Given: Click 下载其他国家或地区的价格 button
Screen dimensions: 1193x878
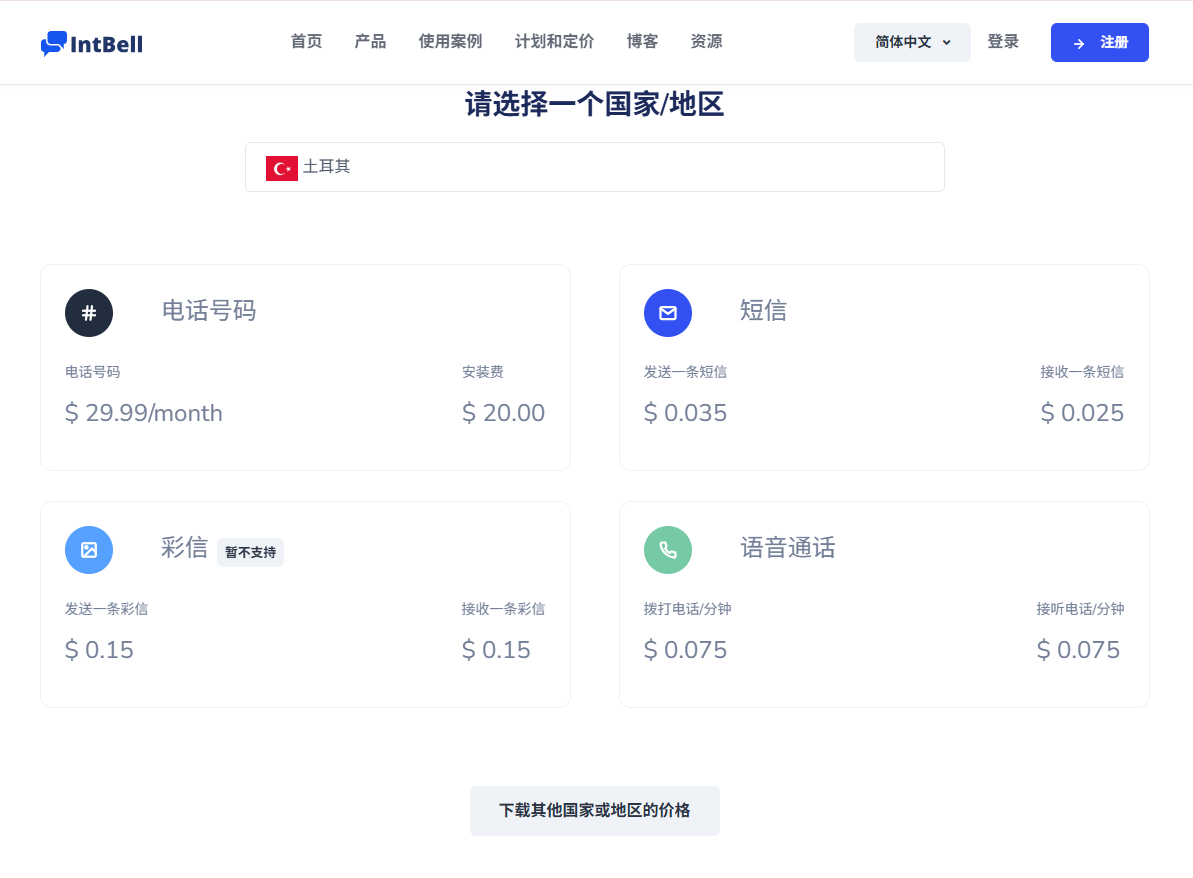Looking at the screenshot, I should point(595,811).
